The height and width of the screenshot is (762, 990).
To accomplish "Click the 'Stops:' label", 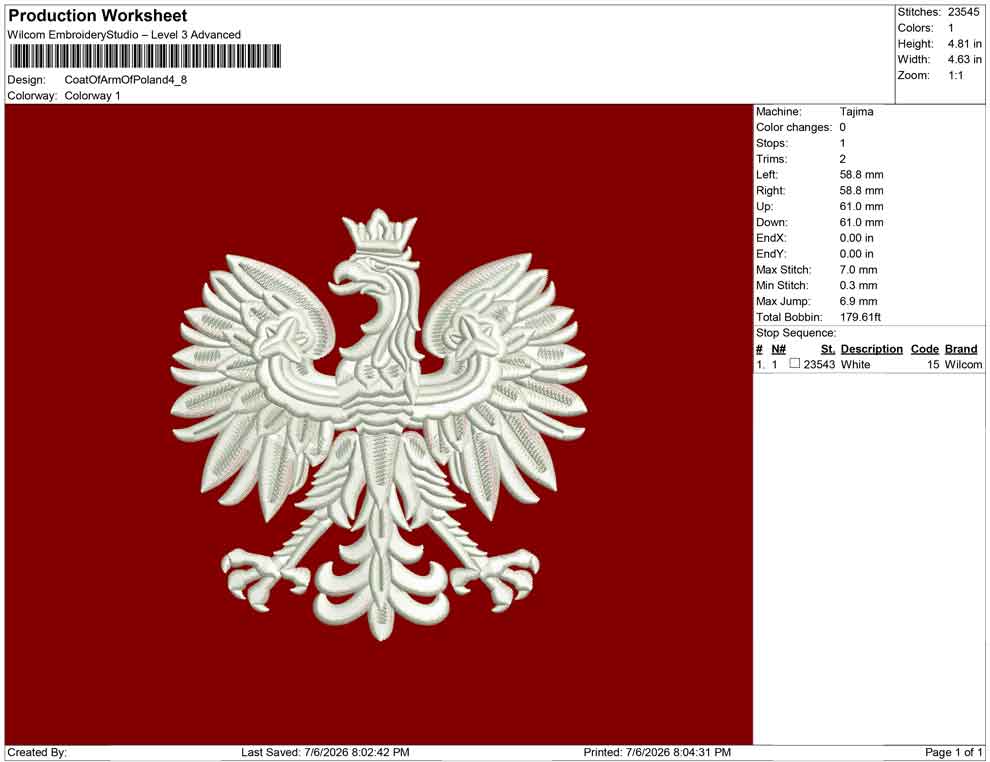I will [x=772, y=143].
